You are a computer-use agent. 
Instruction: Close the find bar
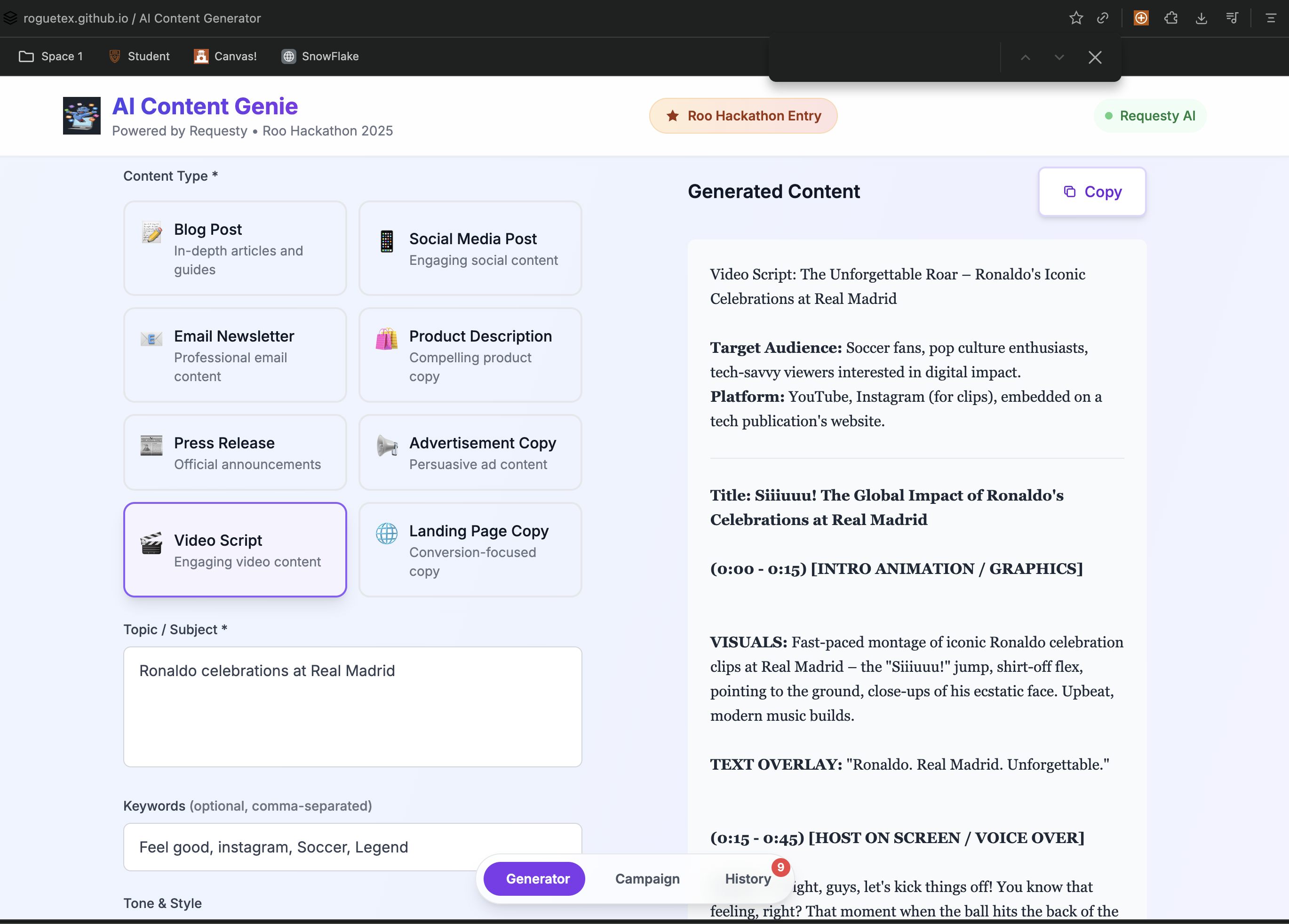(x=1095, y=57)
